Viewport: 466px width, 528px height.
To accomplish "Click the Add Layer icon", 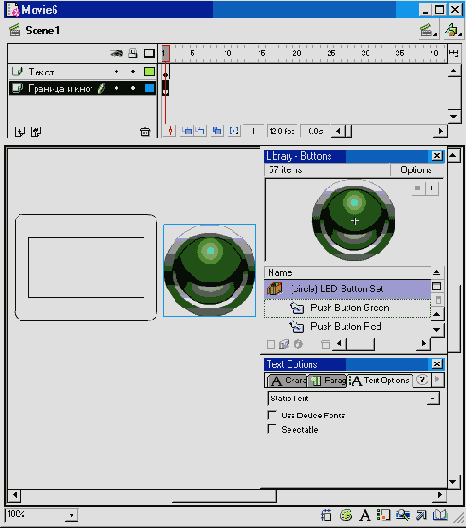I will 20,132.
